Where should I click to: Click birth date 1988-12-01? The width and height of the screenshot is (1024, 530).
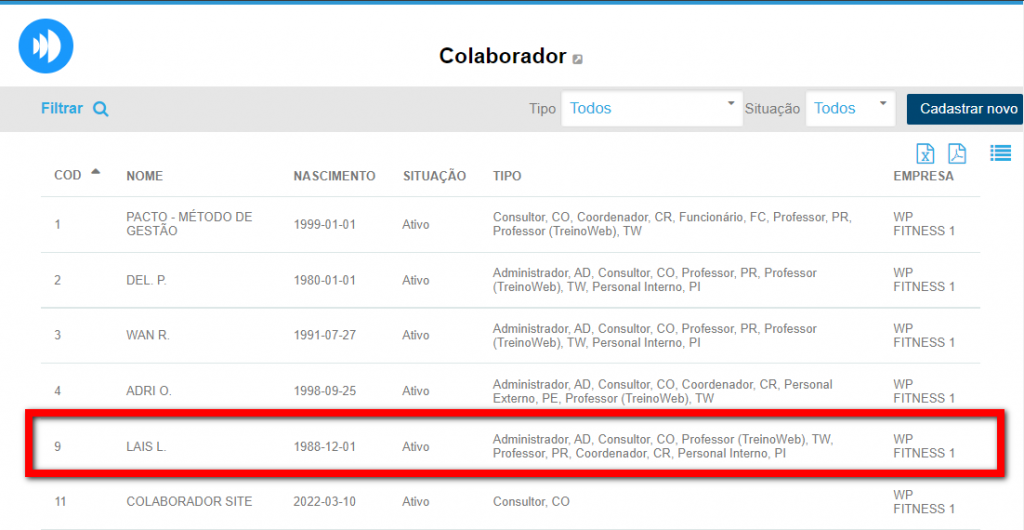click(325, 447)
